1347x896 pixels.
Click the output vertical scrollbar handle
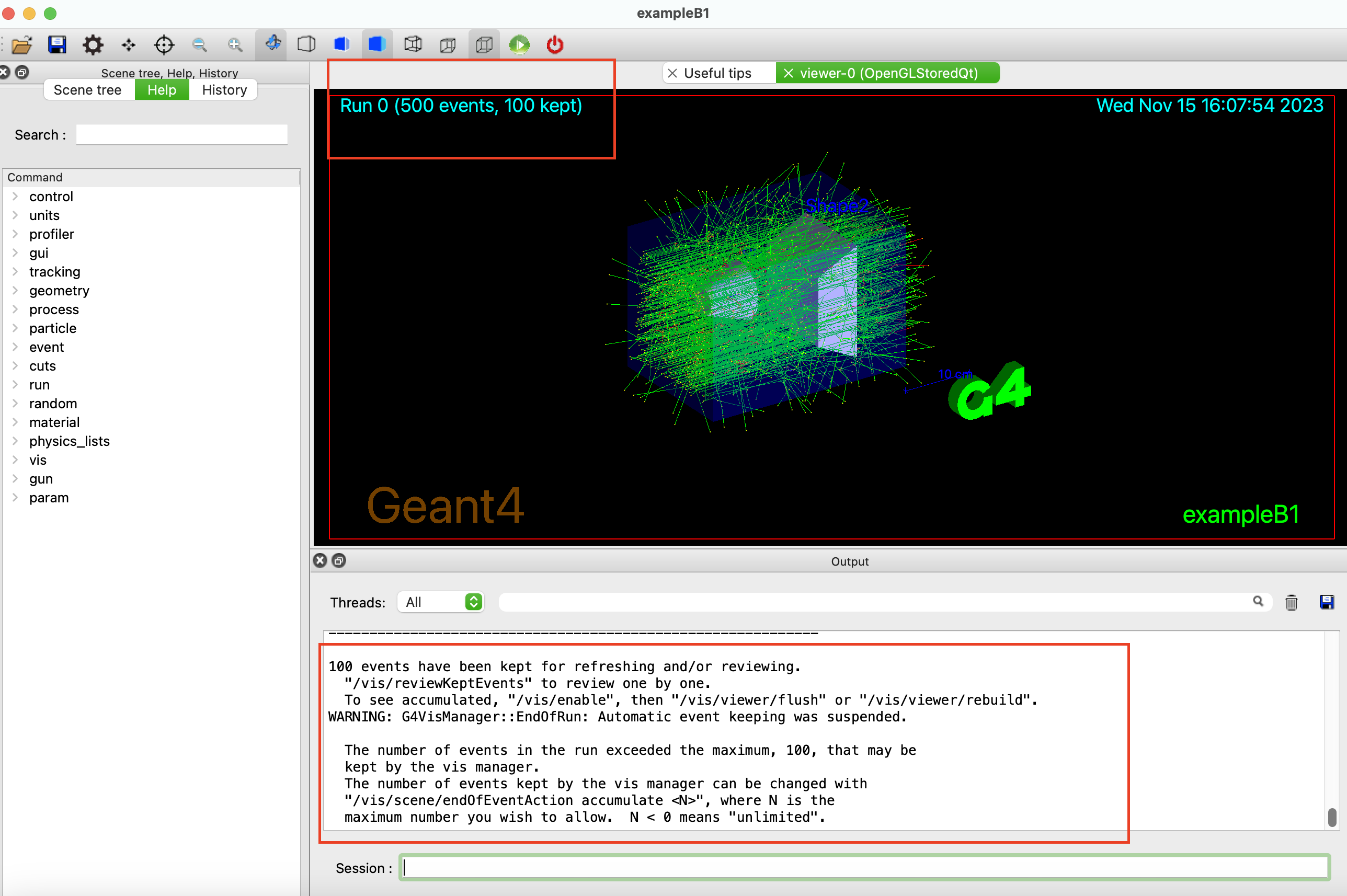(1332, 817)
